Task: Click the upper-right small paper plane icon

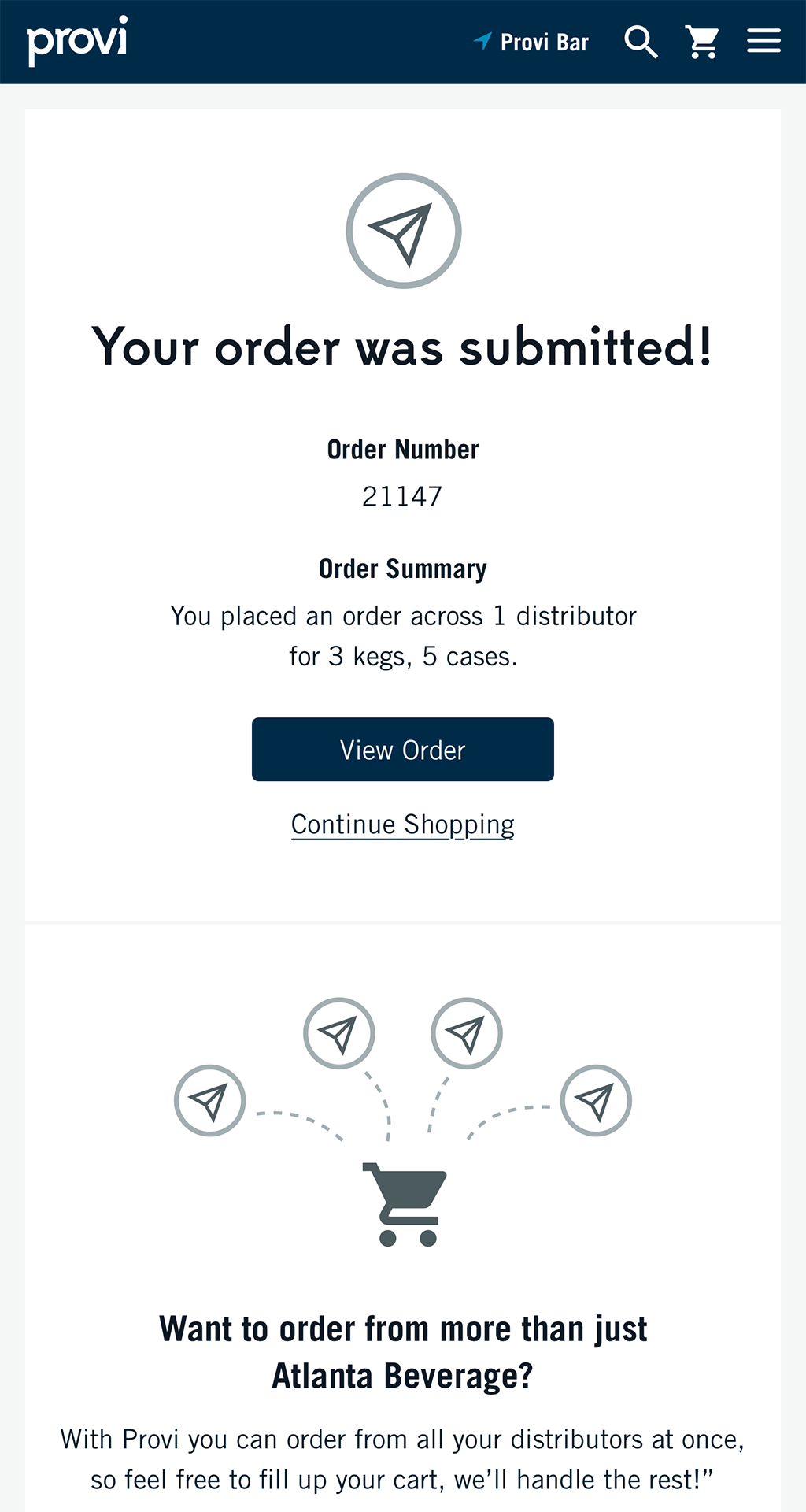Action: pyautogui.click(x=467, y=1033)
